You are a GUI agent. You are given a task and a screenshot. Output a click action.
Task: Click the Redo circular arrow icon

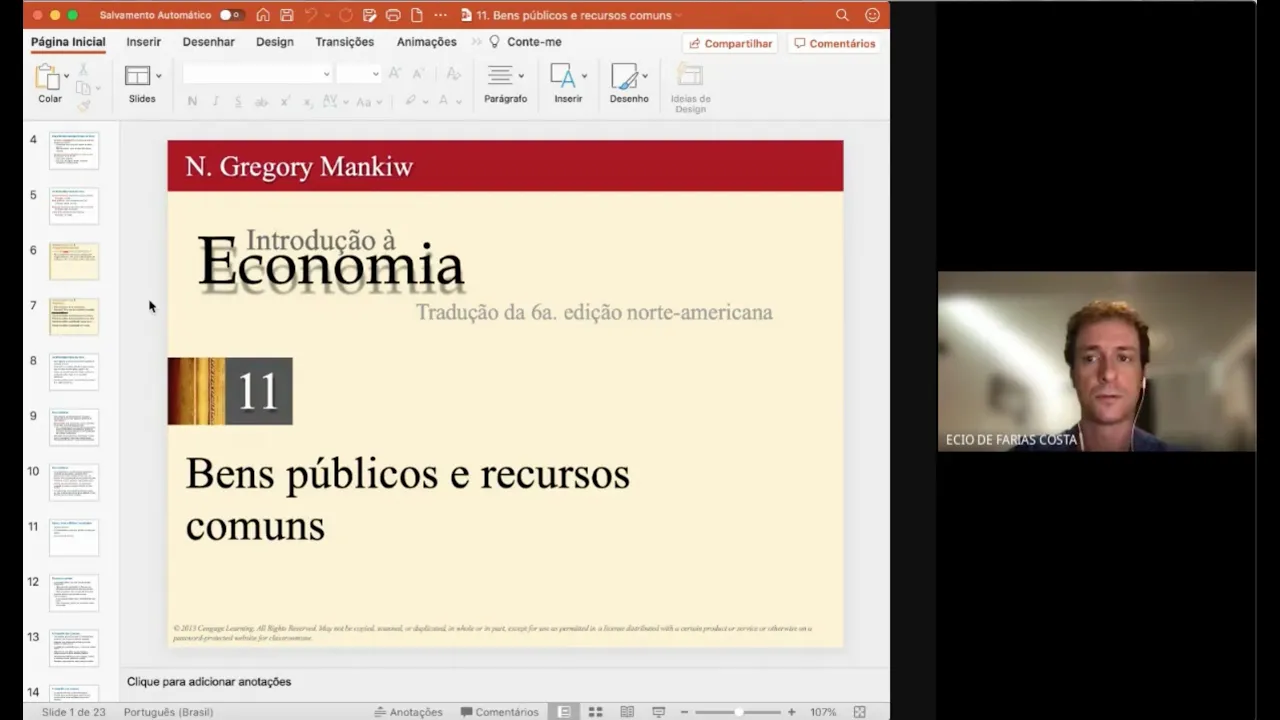click(x=346, y=15)
